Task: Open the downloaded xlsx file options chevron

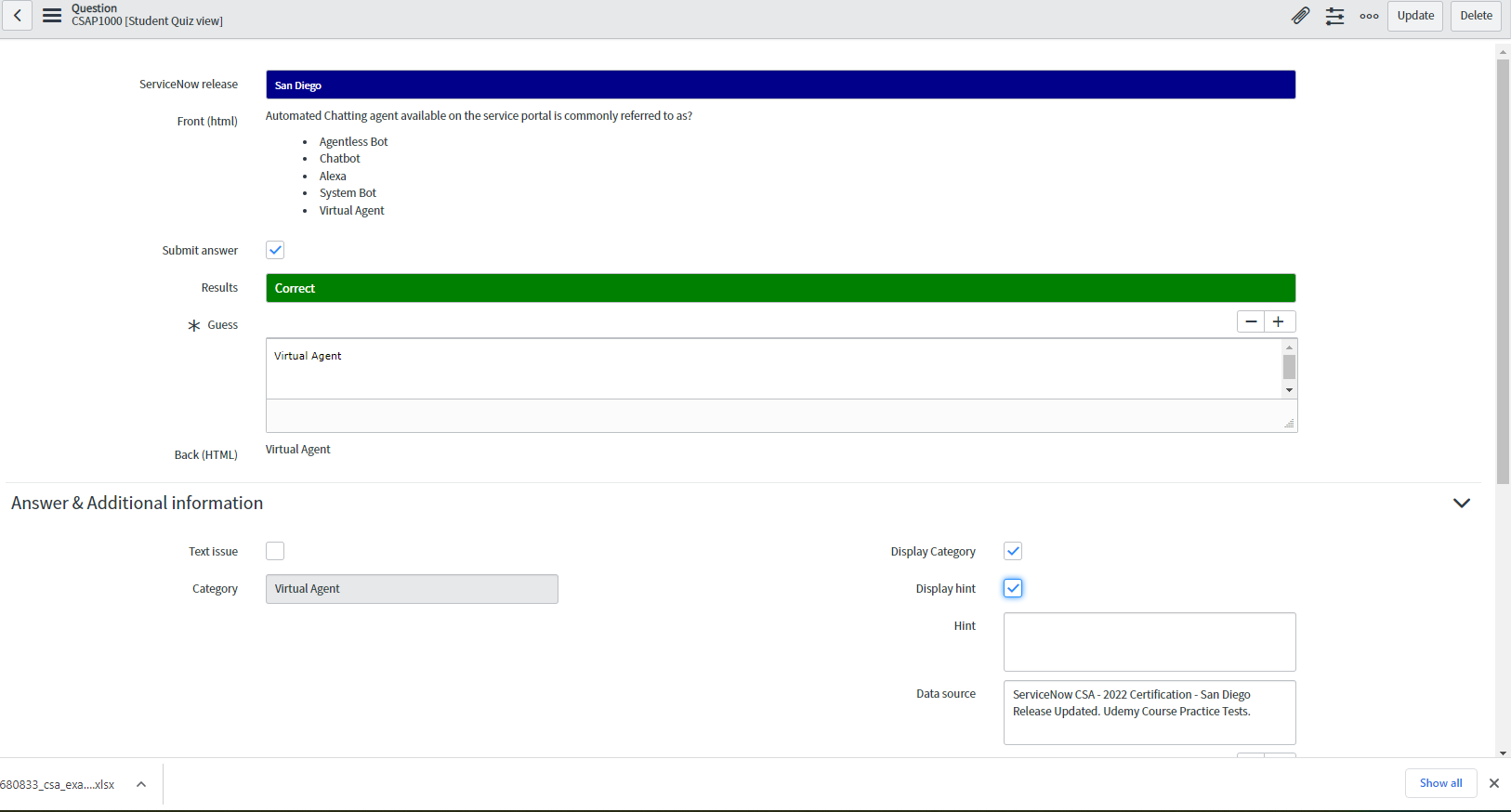Action: pos(141,784)
